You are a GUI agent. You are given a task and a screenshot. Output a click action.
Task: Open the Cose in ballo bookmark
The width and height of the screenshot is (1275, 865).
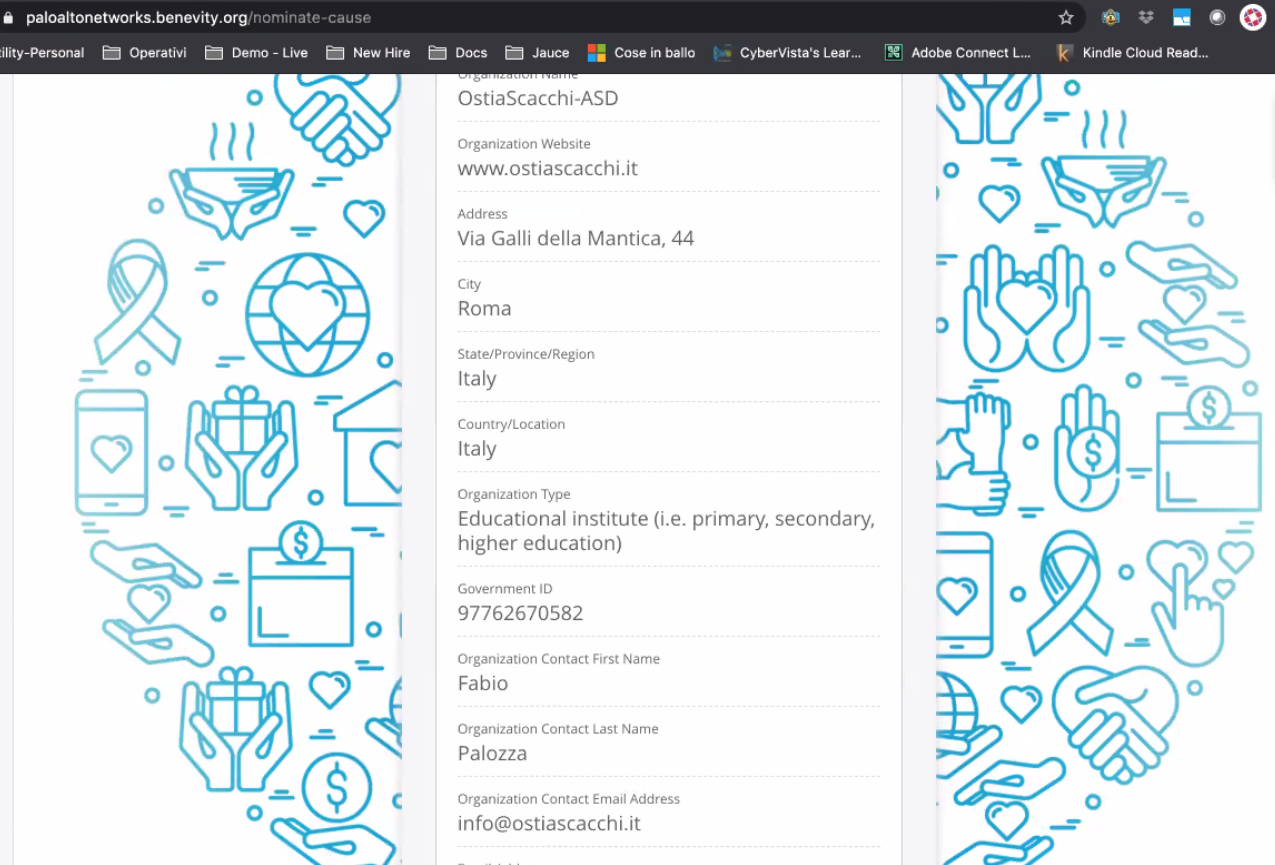click(x=641, y=53)
